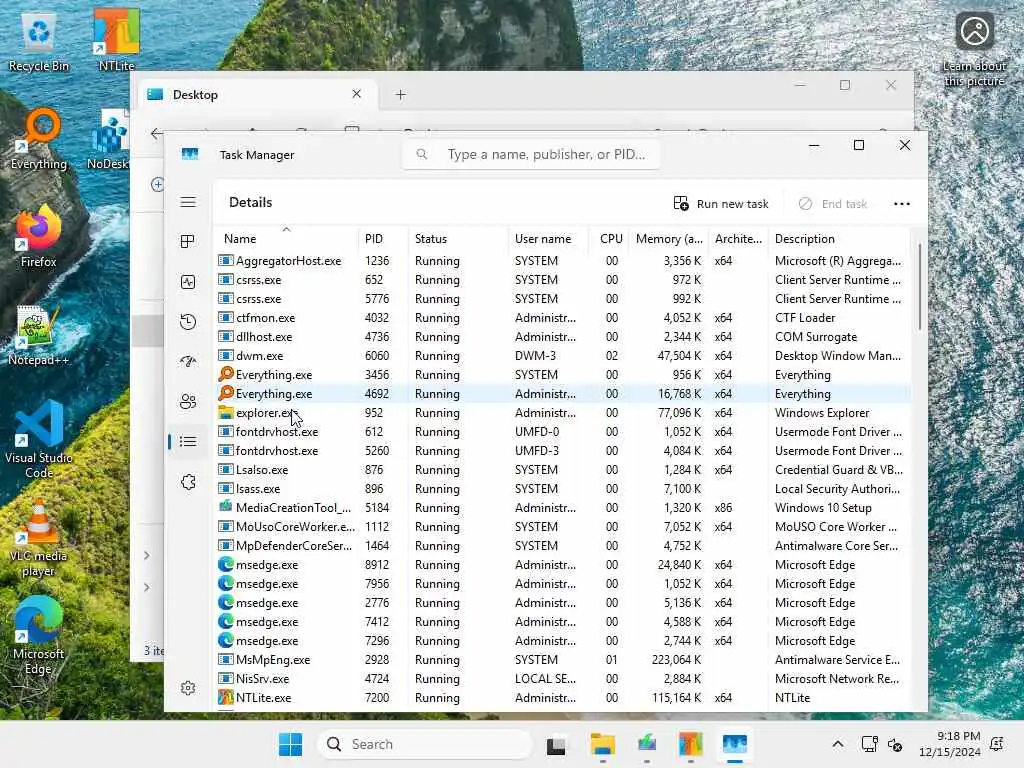
Task: Select NisSrv.exe process
Action: (x=562, y=679)
